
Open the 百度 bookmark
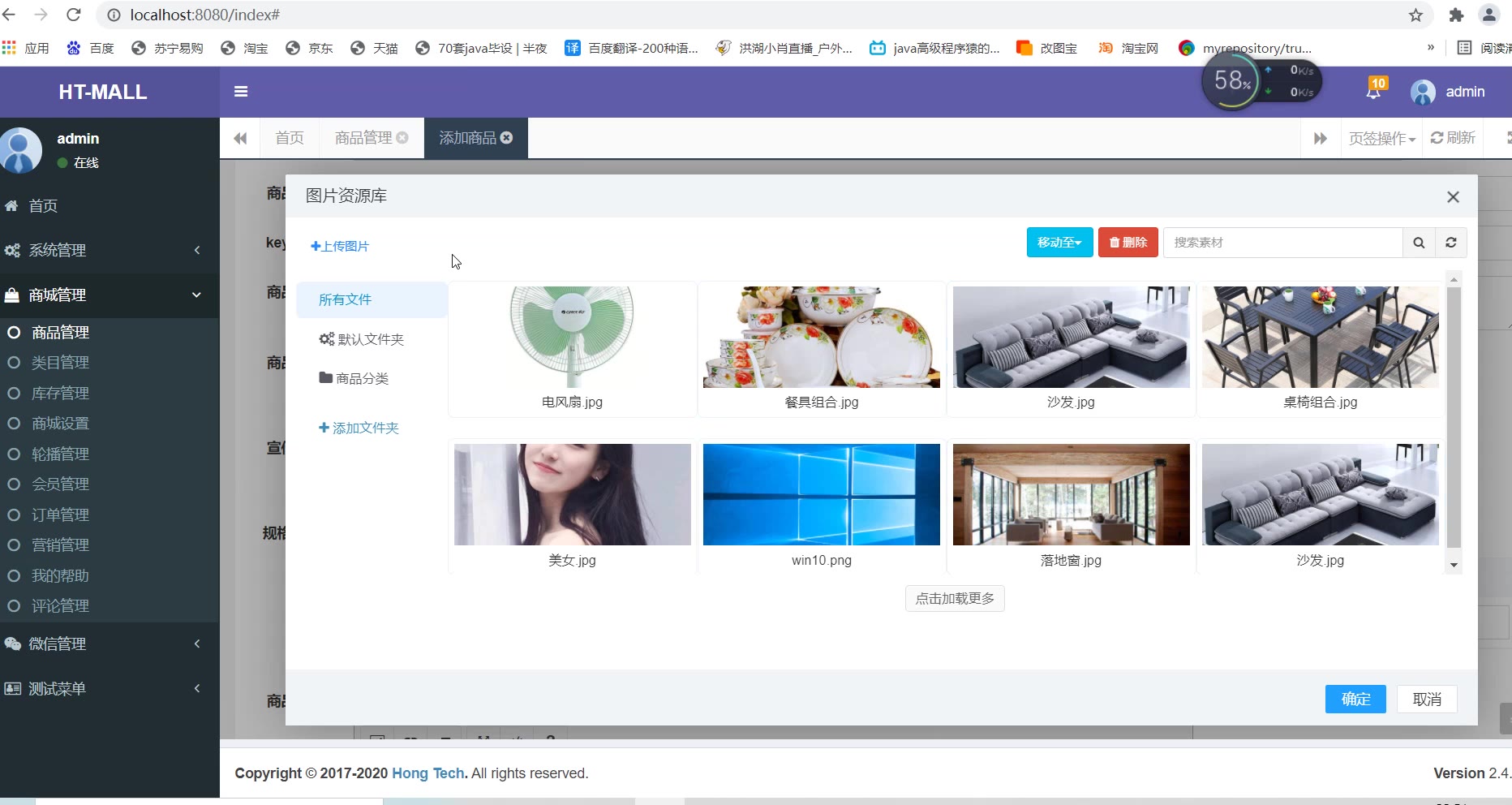click(x=90, y=48)
